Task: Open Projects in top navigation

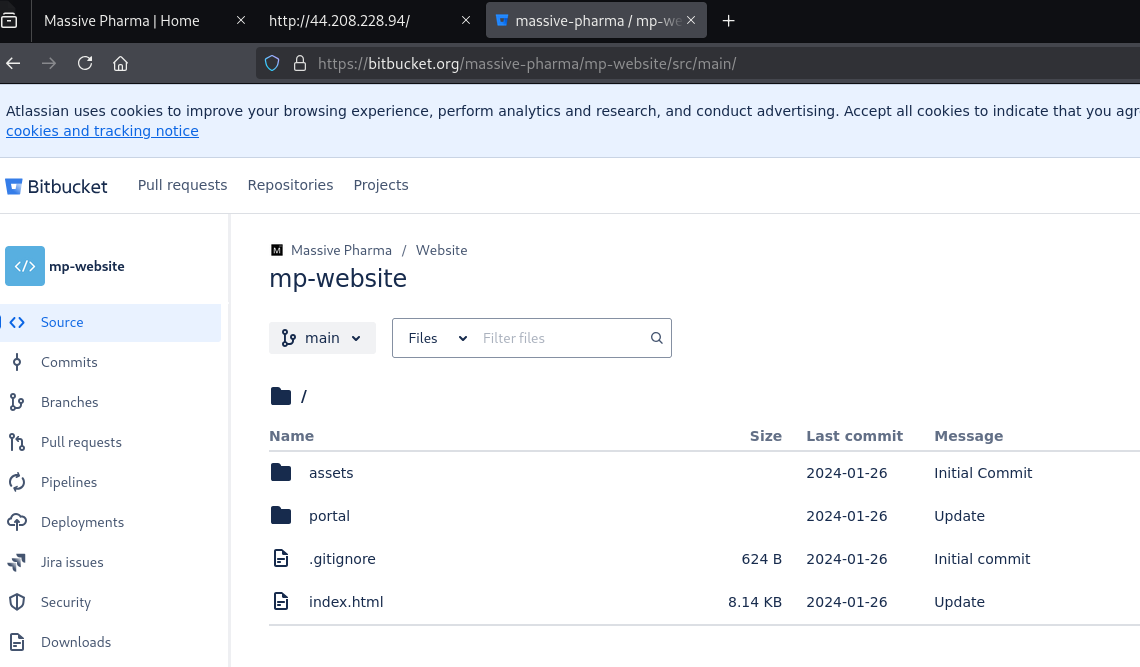Action: pyautogui.click(x=381, y=185)
